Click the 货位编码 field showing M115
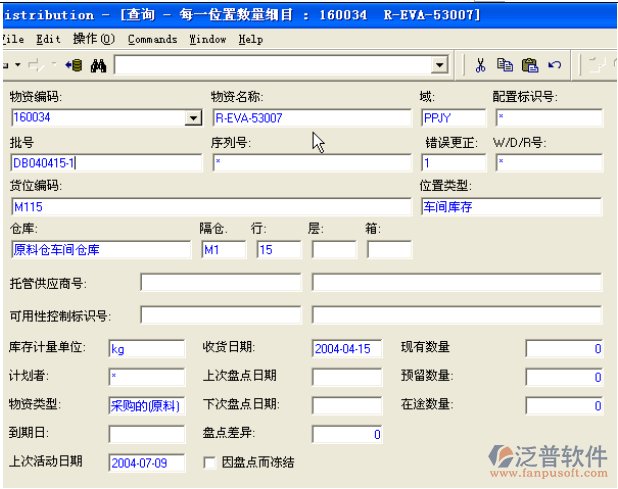The width and height of the screenshot is (618, 489). (x=208, y=207)
